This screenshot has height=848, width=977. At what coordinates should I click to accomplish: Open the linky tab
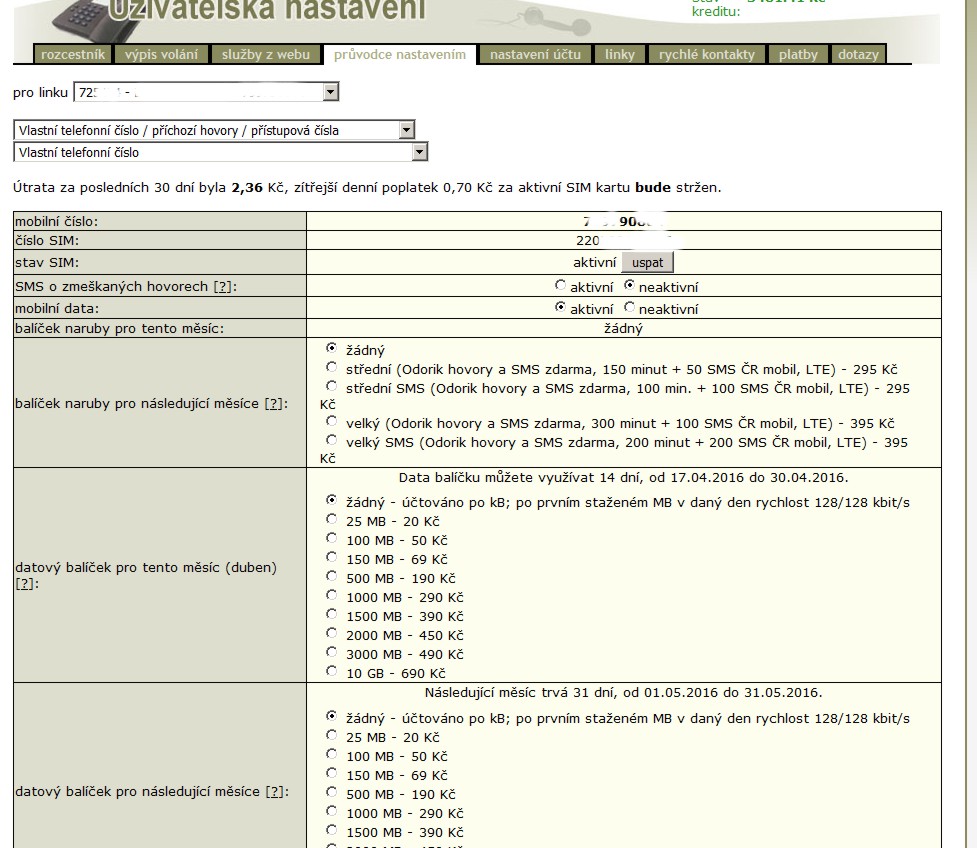click(620, 54)
